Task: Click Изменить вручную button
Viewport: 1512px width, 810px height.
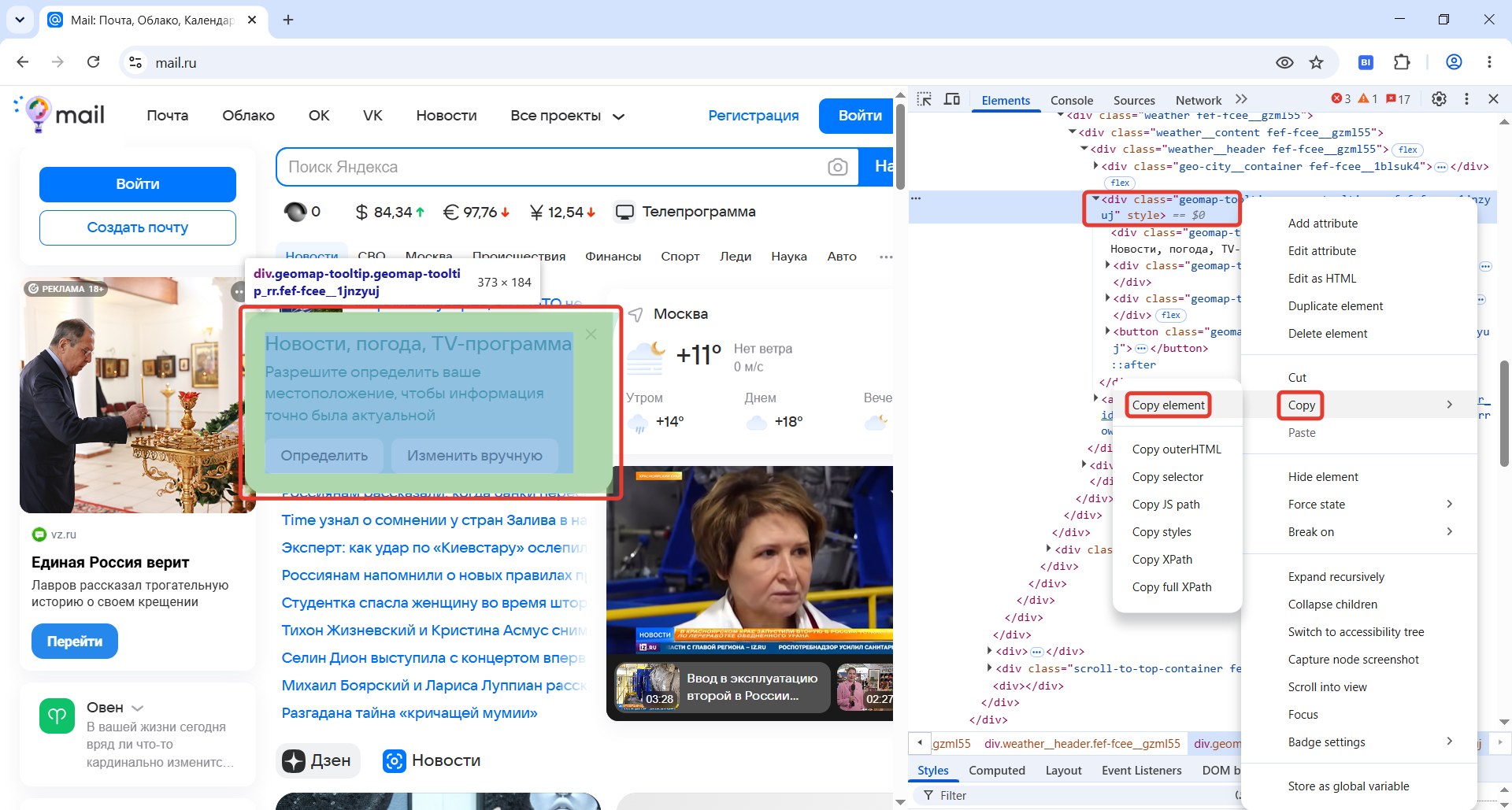Action: (x=475, y=455)
